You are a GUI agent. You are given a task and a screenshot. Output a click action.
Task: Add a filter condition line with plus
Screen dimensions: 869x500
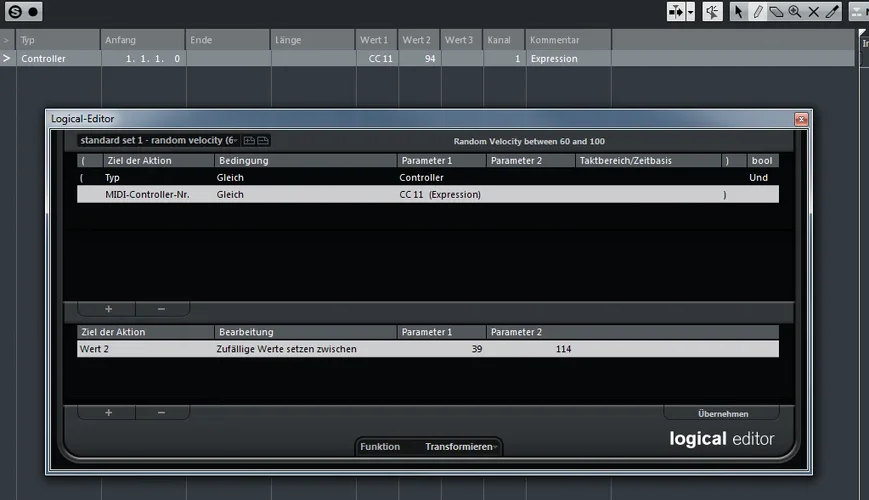click(x=108, y=309)
